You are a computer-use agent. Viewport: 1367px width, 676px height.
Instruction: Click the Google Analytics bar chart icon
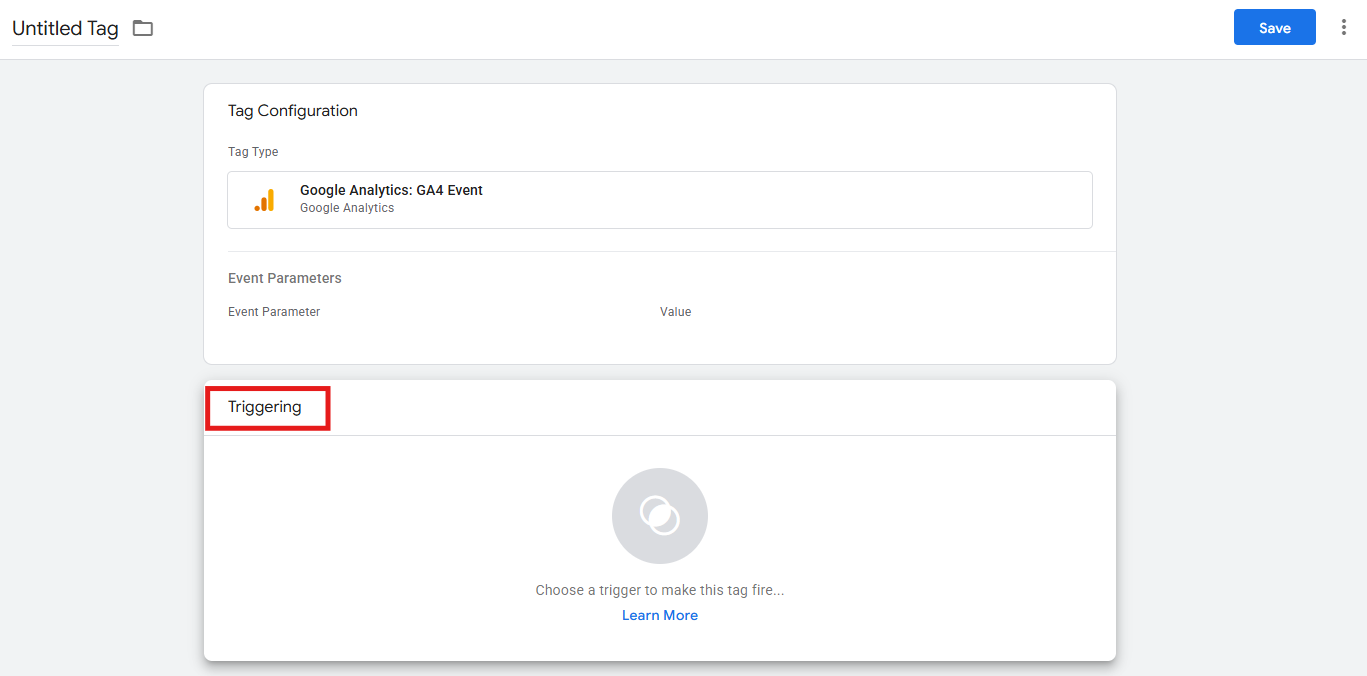264,200
